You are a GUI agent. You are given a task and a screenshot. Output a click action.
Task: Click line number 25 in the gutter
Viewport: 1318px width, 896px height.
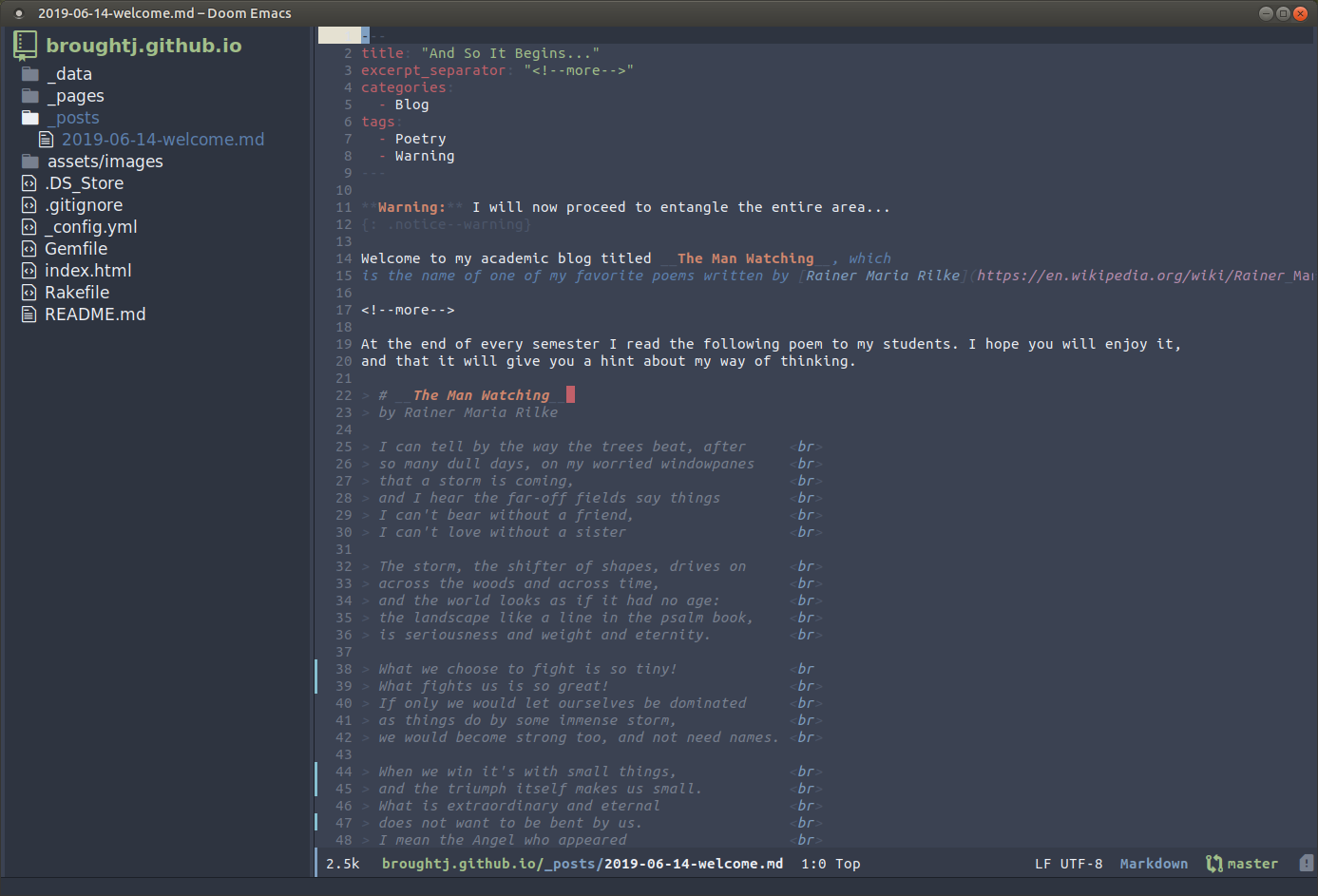coord(343,447)
